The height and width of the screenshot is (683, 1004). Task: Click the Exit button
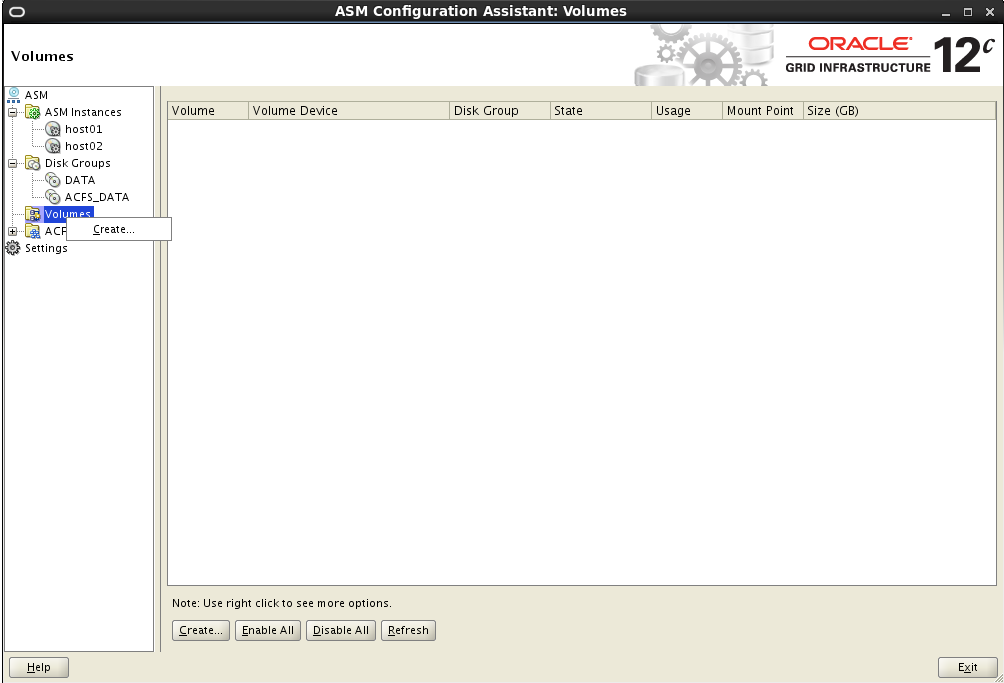coord(968,667)
